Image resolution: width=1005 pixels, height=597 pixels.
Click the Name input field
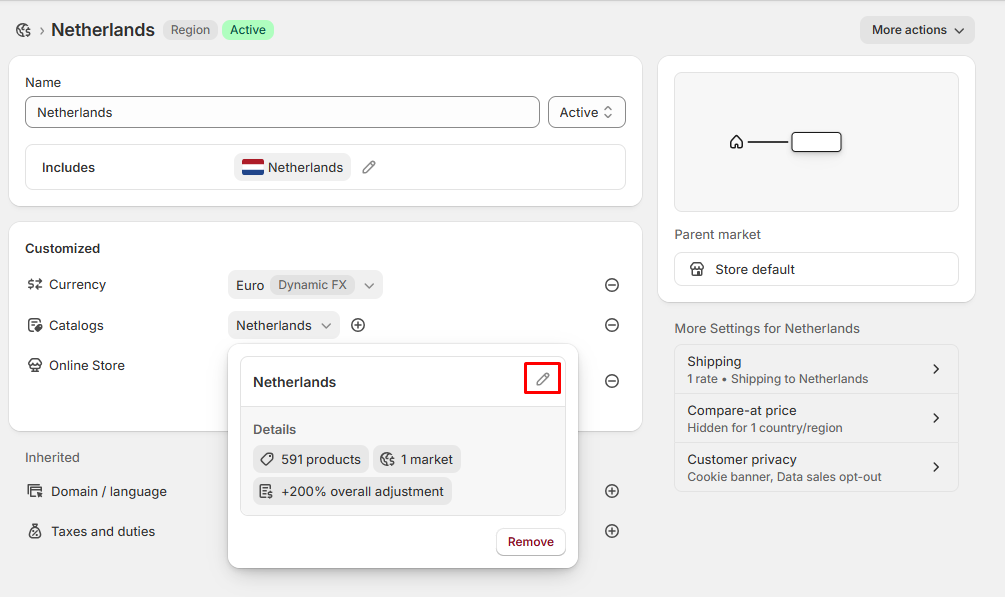point(282,112)
